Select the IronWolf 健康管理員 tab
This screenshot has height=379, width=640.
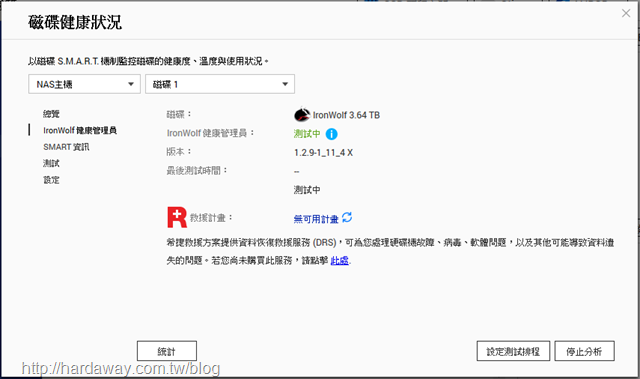[80, 131]
